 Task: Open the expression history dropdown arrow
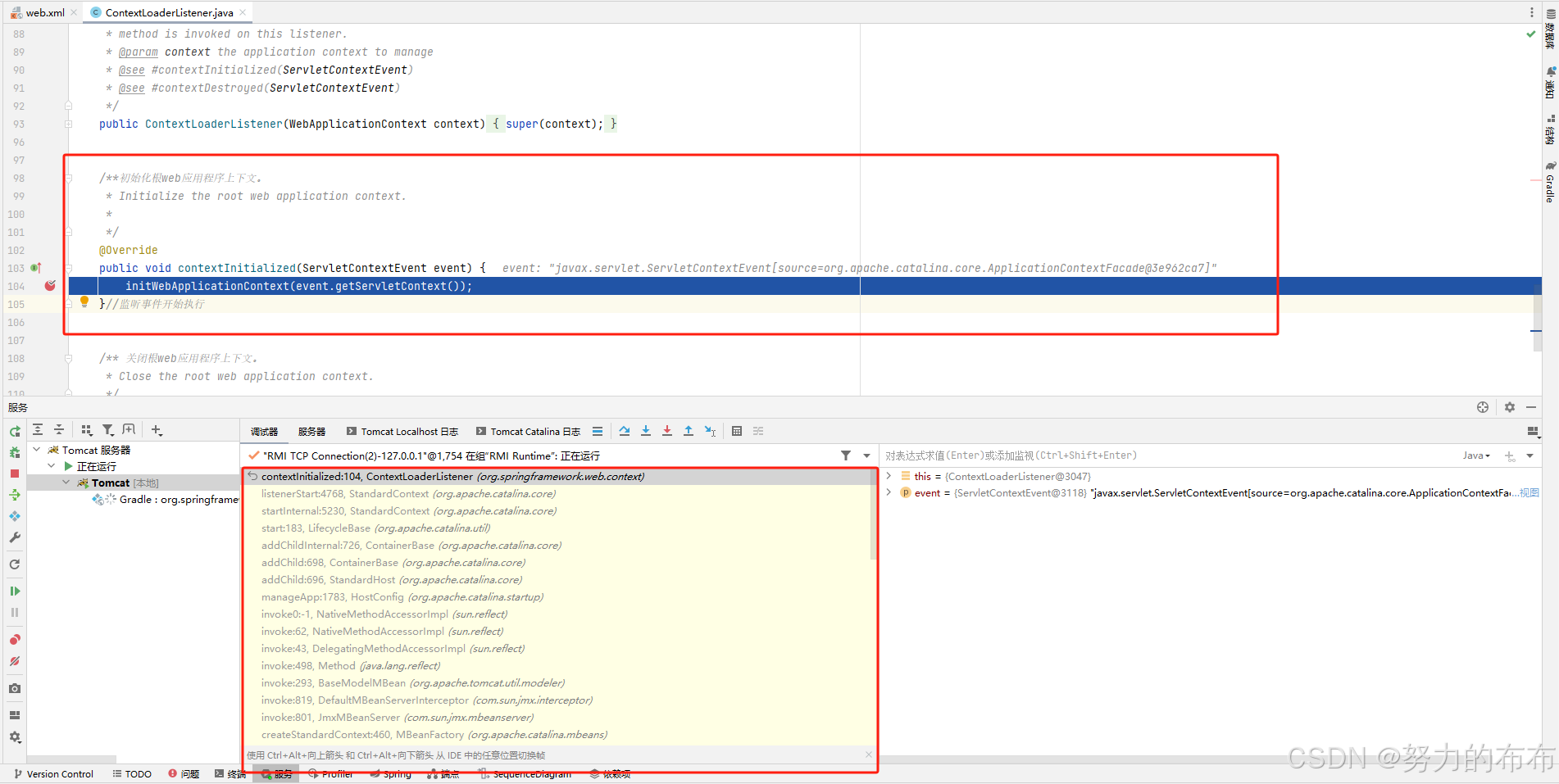[x=1530, y=455]
